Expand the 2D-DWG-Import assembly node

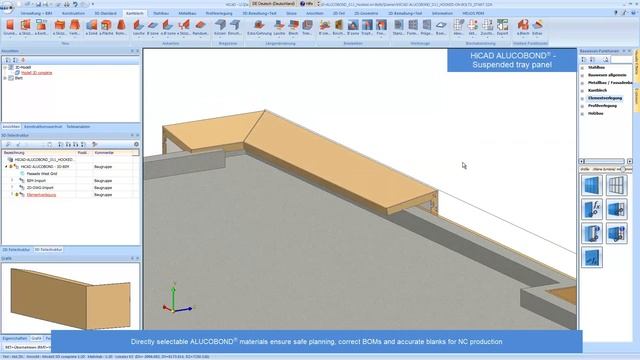point(12,187)
